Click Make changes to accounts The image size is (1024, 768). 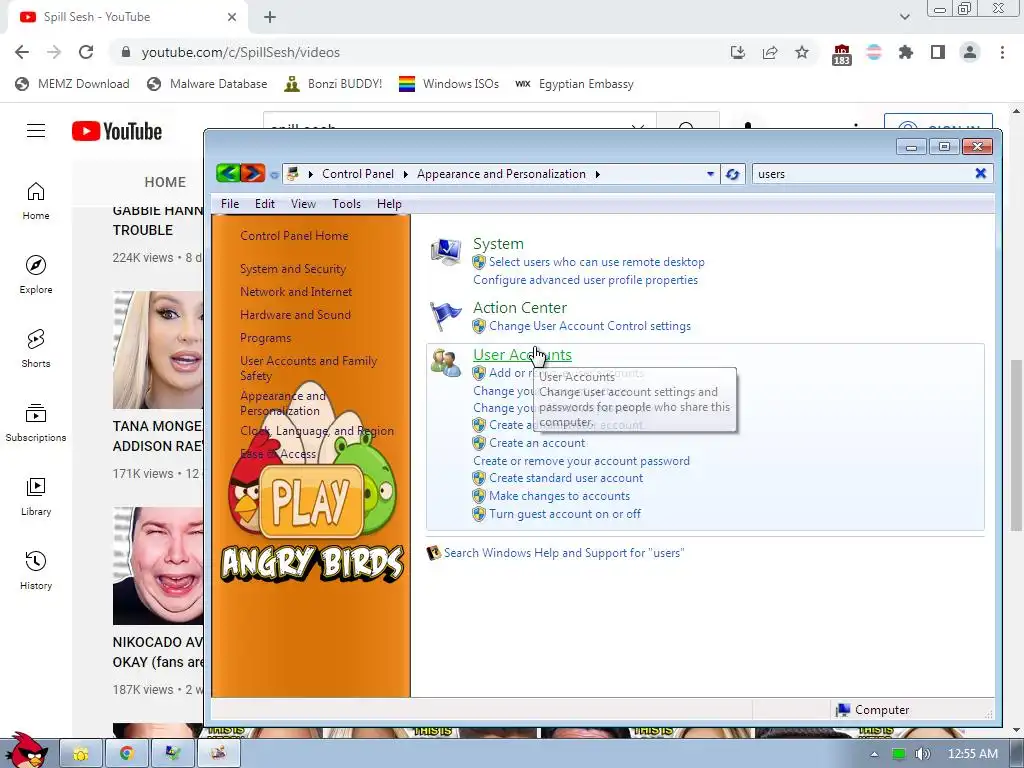[560, 496]
